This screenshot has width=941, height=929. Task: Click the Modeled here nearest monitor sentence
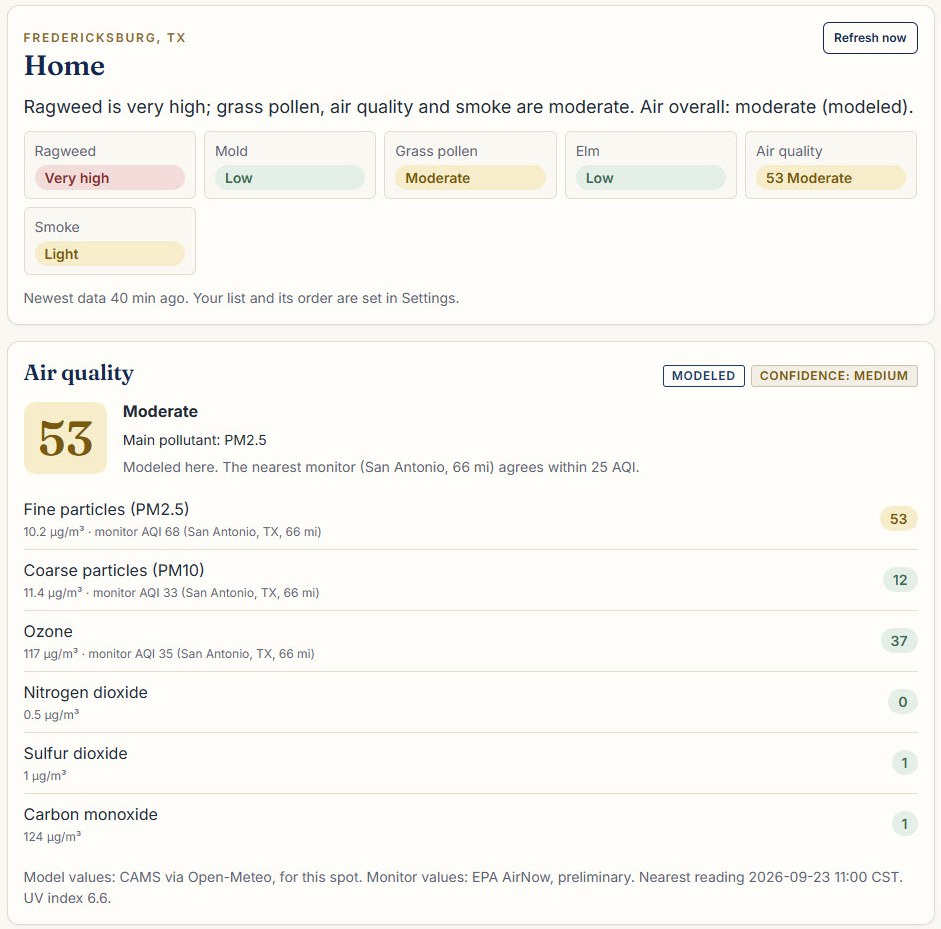381,468
